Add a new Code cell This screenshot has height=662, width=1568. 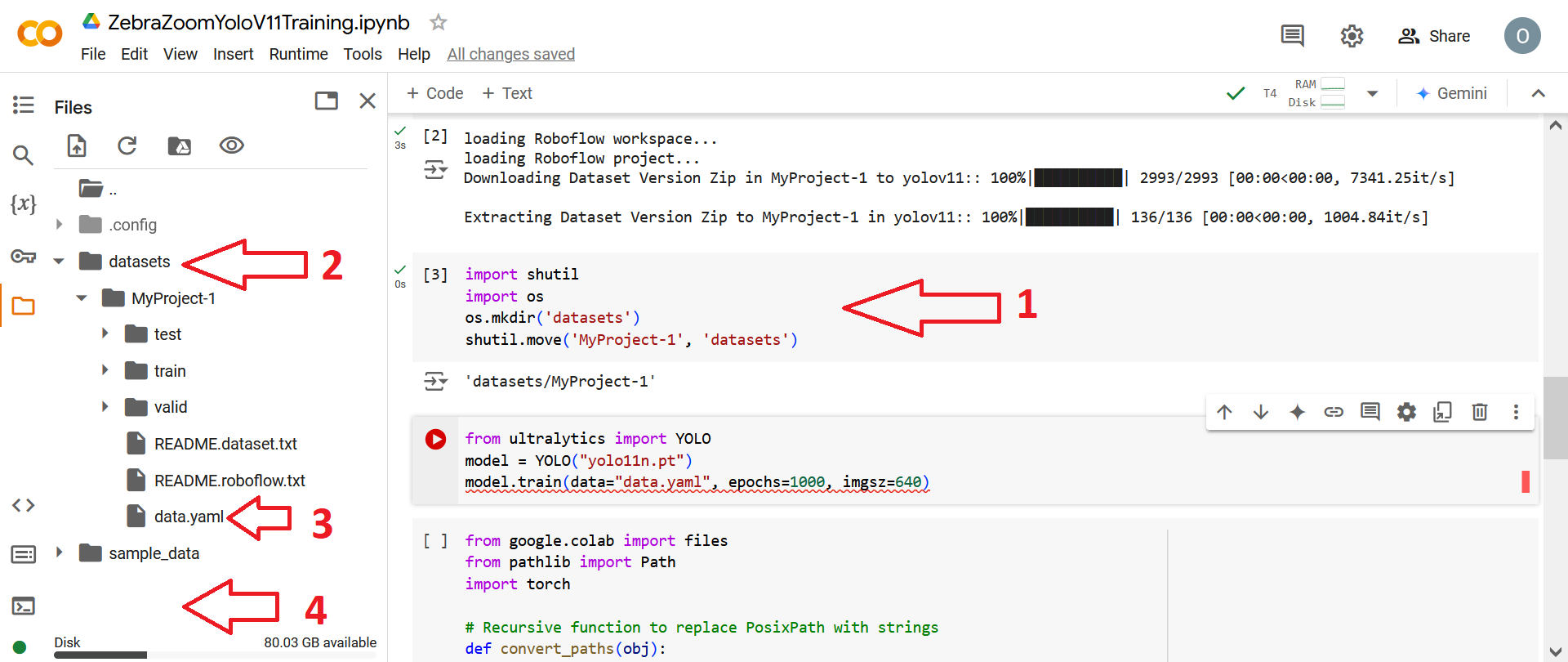(435, 93)
